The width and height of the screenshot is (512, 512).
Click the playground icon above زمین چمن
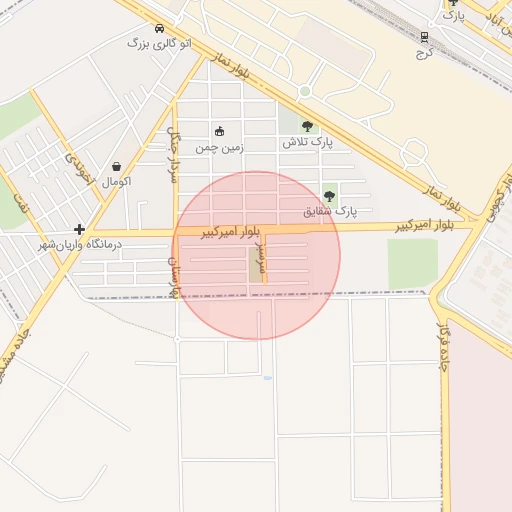tap(219, 131)
